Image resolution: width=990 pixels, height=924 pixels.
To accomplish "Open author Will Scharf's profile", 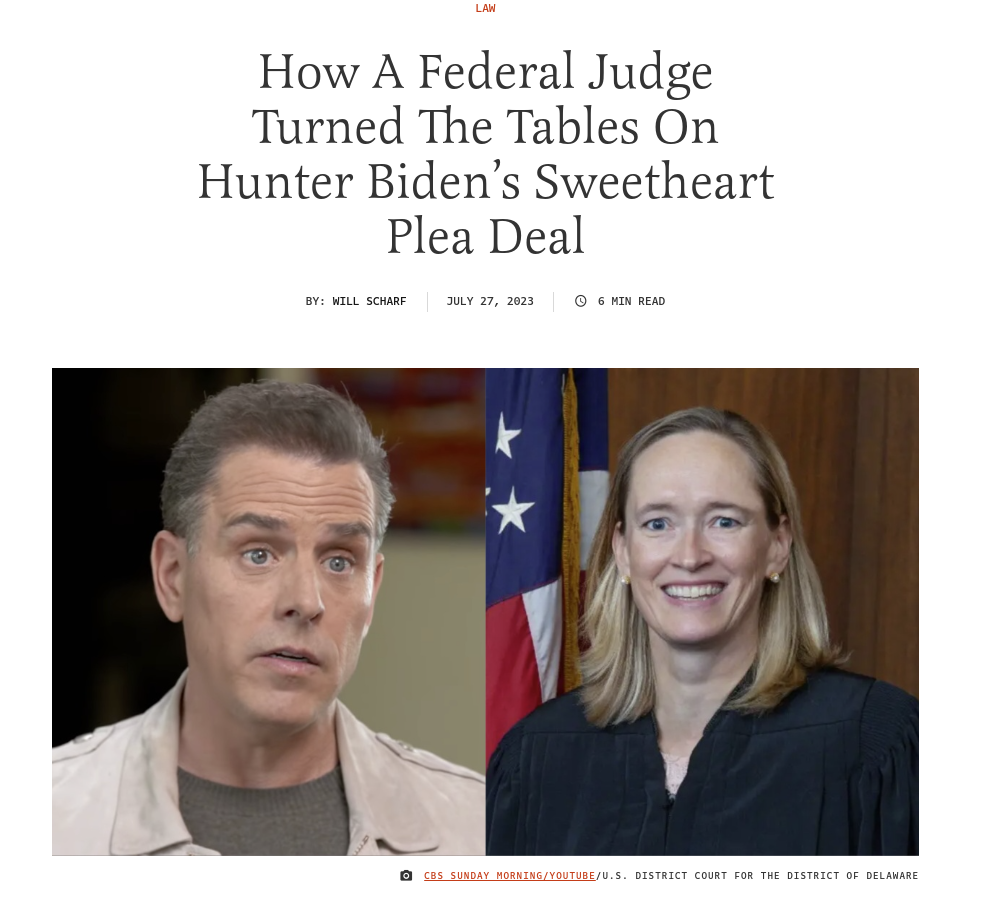I will 369,301.
